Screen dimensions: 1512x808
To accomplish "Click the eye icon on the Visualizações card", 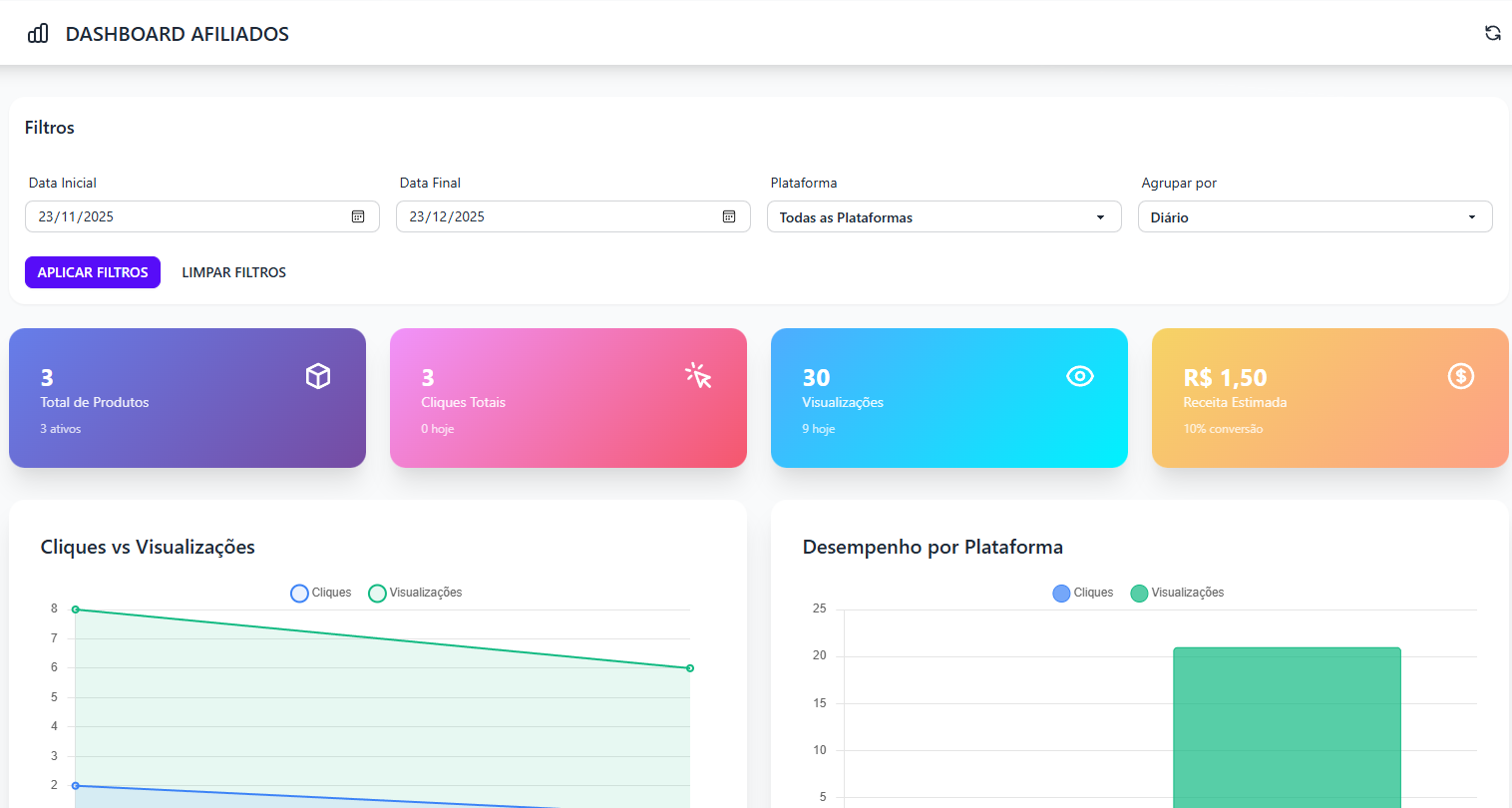I will pos(1080,376).
